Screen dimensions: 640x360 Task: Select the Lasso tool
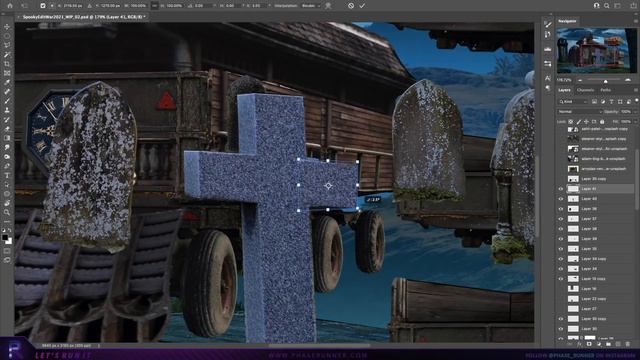7,45
